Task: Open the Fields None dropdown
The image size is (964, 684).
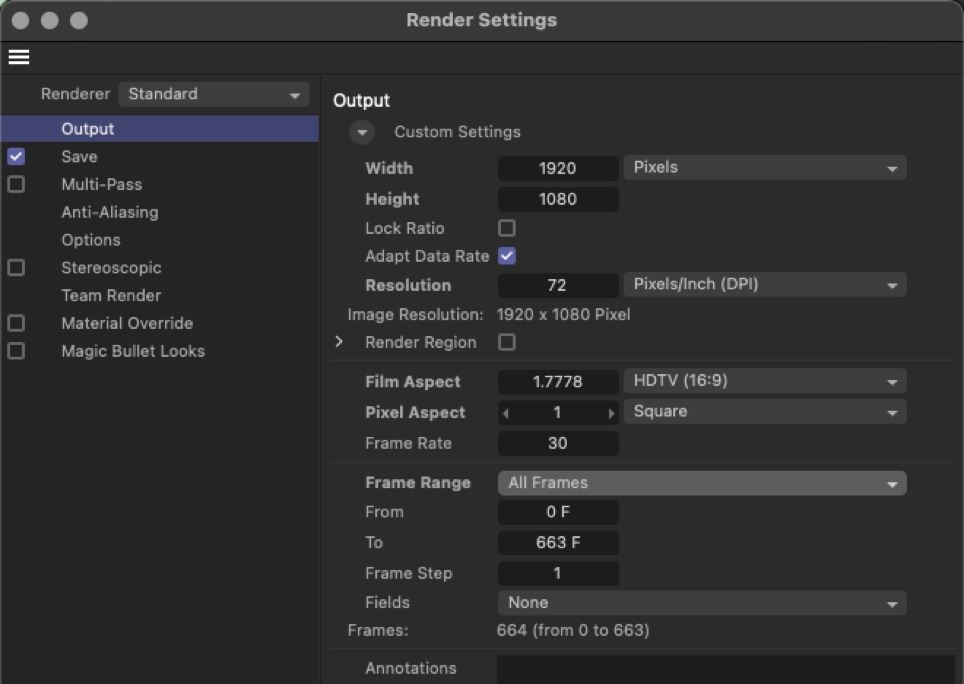Action: point(701,603)
